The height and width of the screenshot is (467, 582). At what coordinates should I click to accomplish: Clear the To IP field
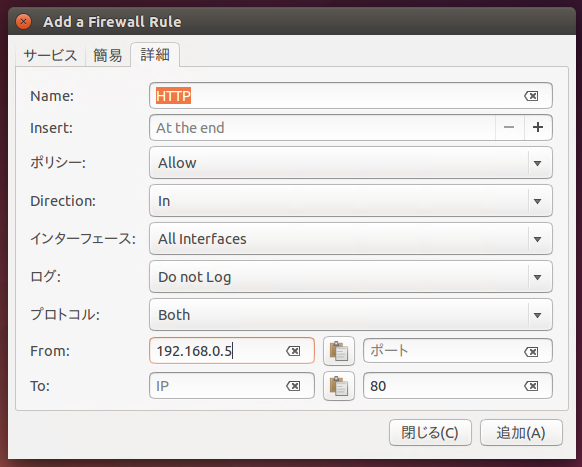click(x=293, y=386)
